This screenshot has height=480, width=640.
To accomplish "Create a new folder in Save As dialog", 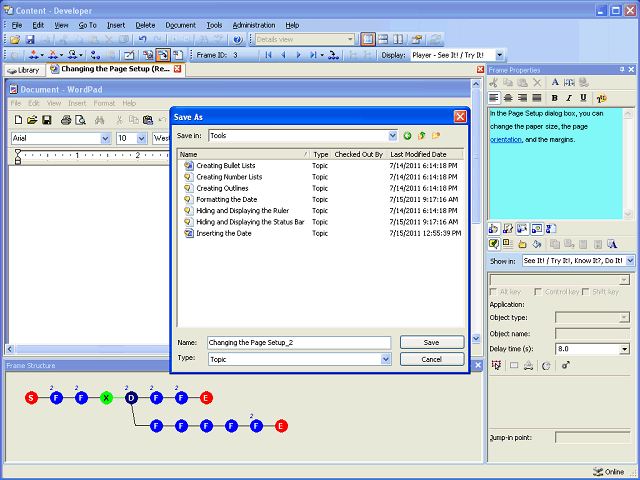I will pos(436,136).
